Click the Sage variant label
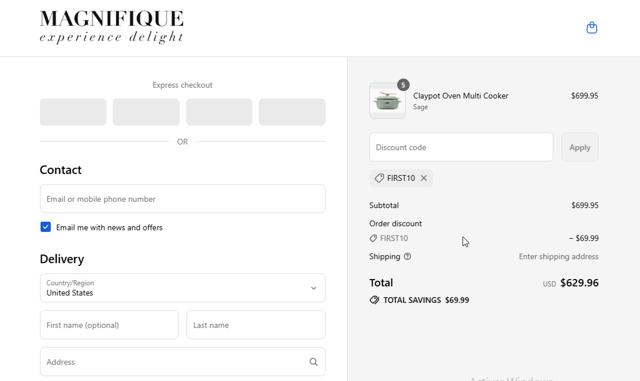640x381 pixels. (420, 107)
